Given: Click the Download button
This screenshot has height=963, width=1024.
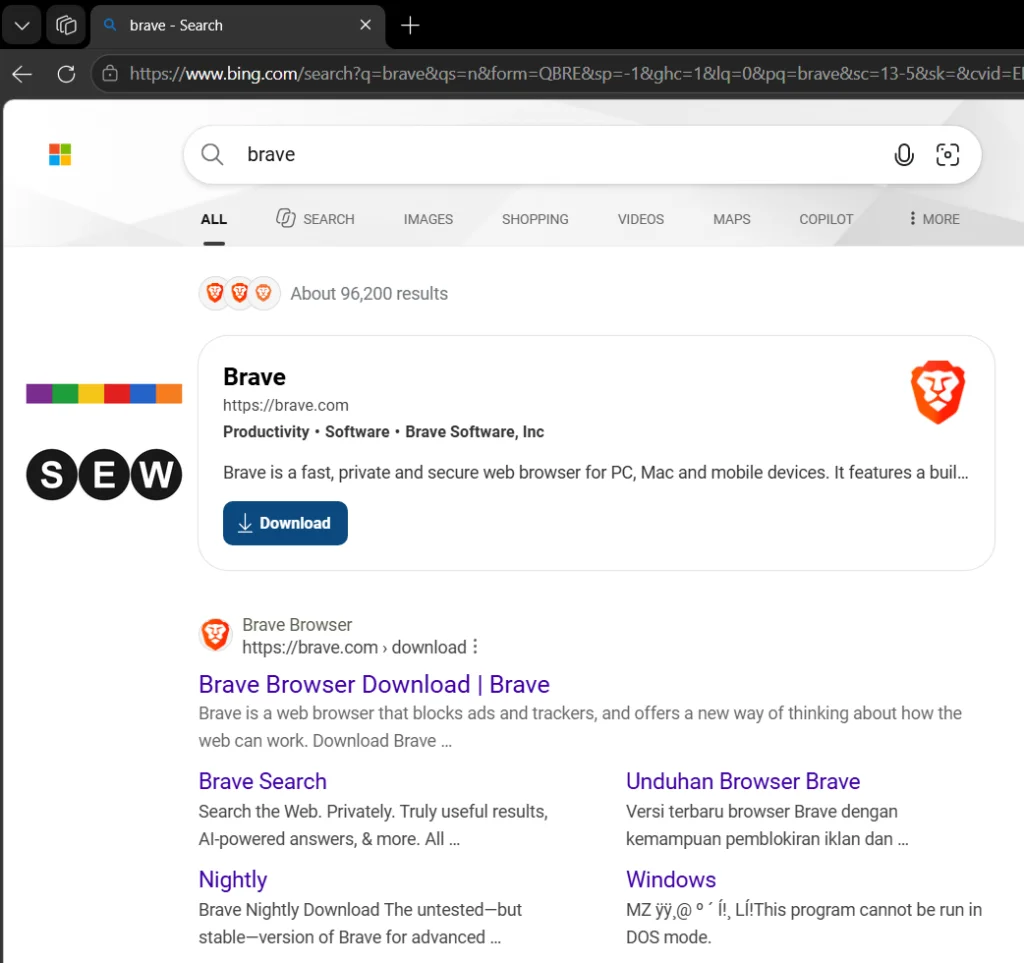Looking at the screenshot, I should coord(285,523).
